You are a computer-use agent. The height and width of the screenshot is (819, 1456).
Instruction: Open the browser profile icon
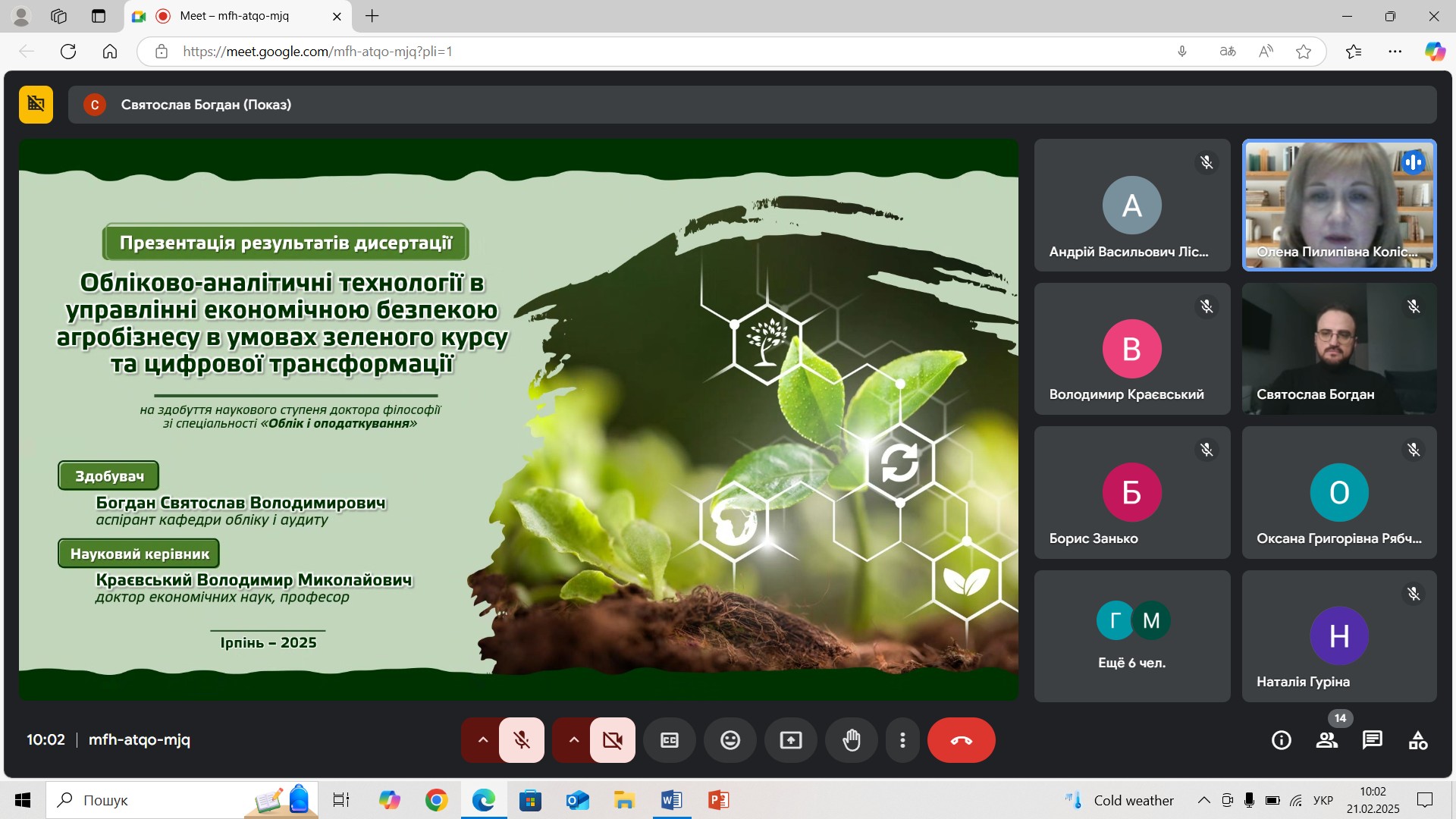21,16
